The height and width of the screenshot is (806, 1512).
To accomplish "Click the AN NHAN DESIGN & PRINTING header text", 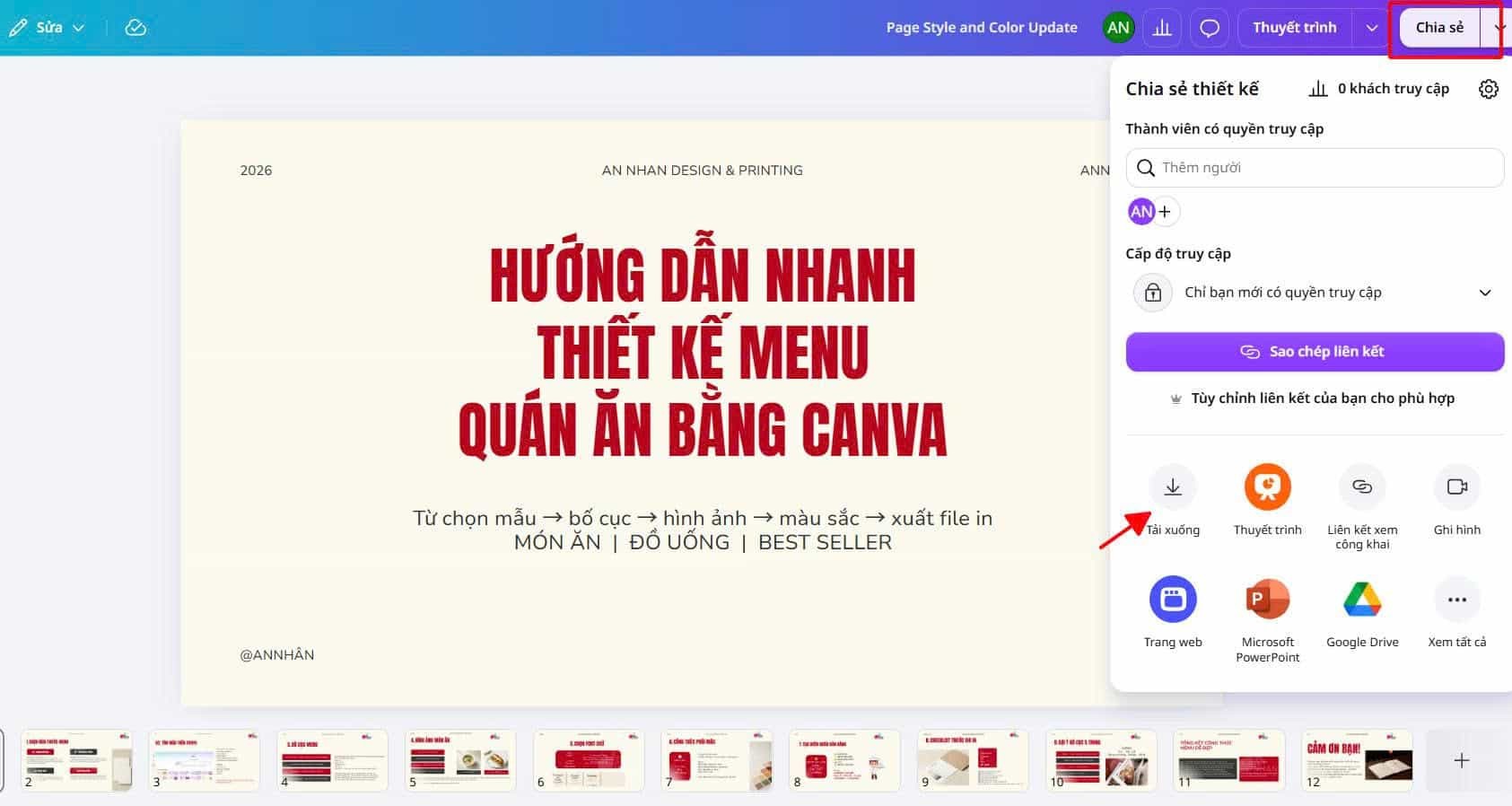I will coord(702,171).
